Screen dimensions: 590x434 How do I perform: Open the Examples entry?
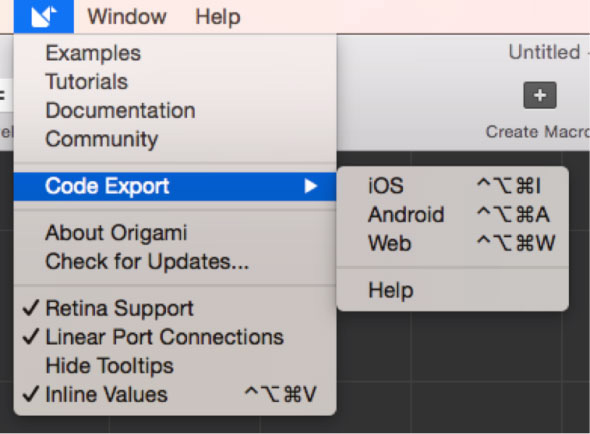pyautogui.click(x=175, y=53)
